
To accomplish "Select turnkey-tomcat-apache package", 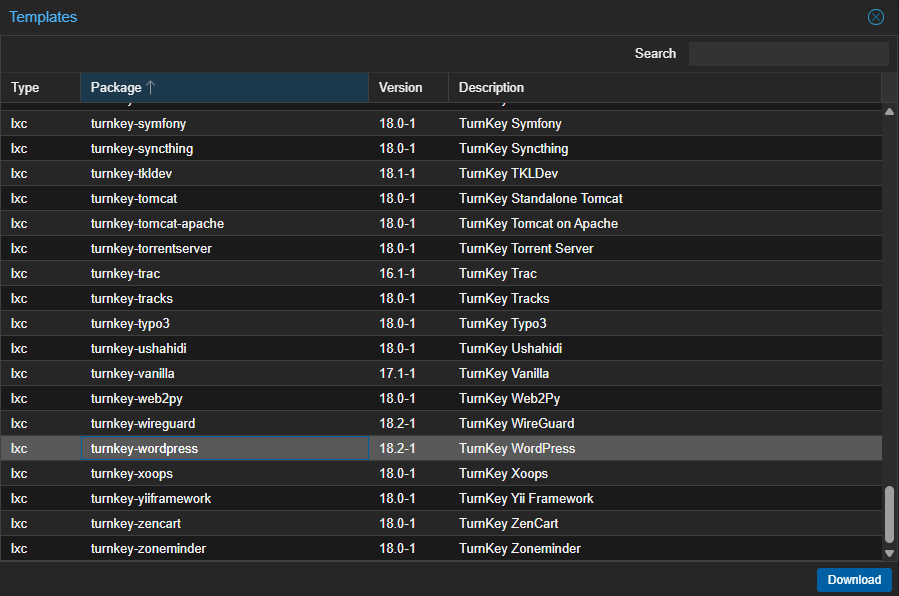I will pos(157,224).
